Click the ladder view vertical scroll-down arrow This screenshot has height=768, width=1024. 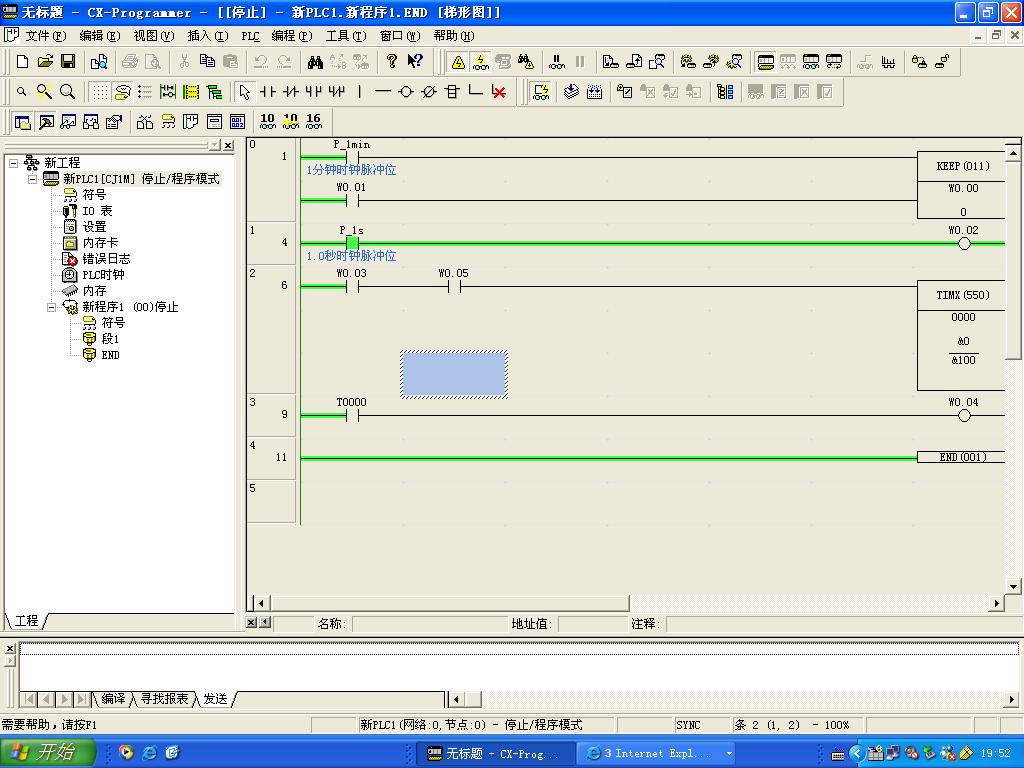tap(1013, 586)
